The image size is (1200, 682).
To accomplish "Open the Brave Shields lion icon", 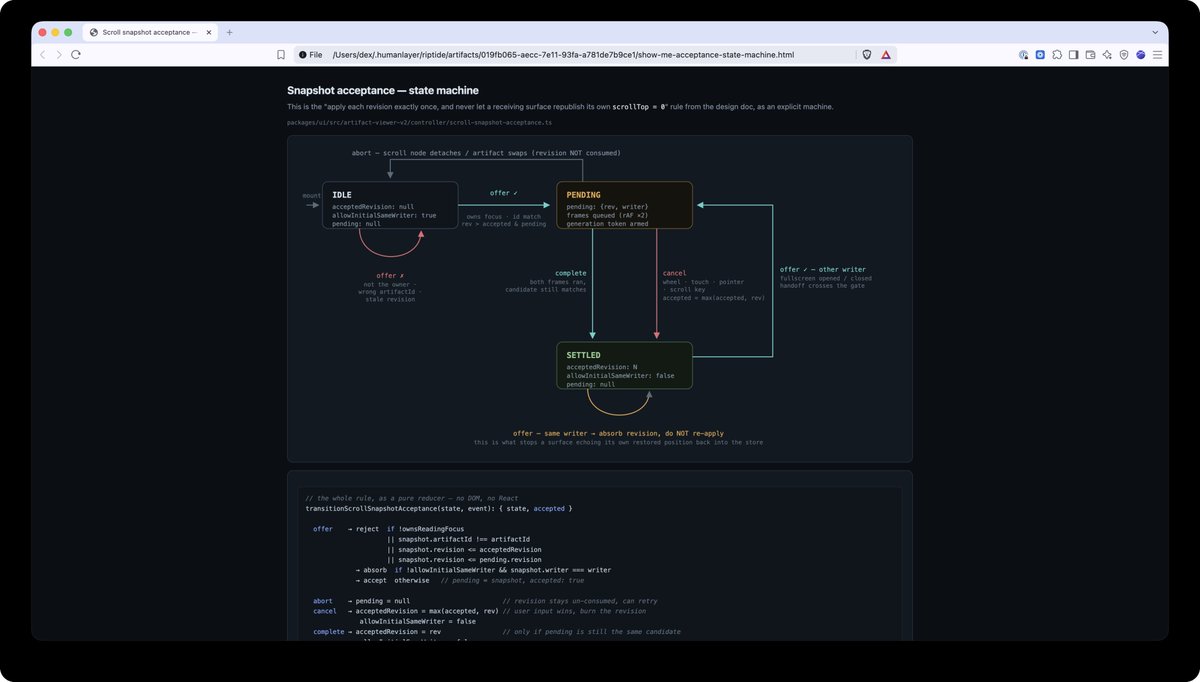I will 866,54.
